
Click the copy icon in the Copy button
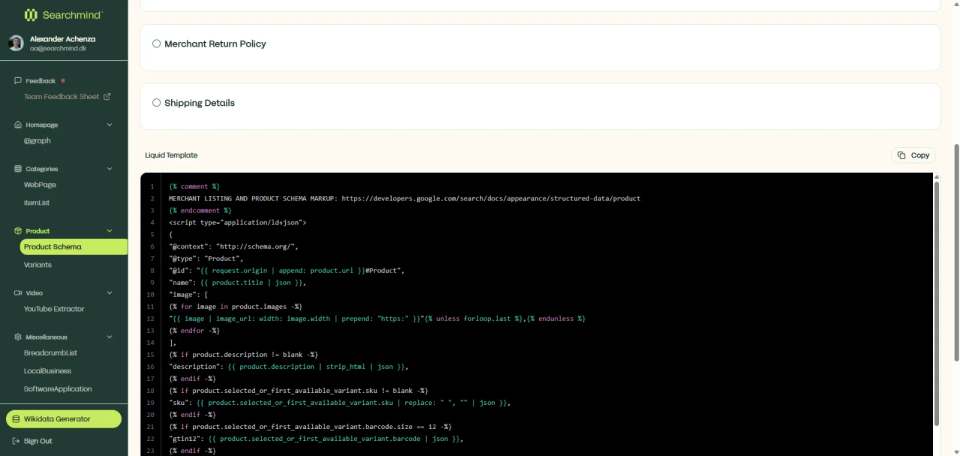(x=901, y=155)
